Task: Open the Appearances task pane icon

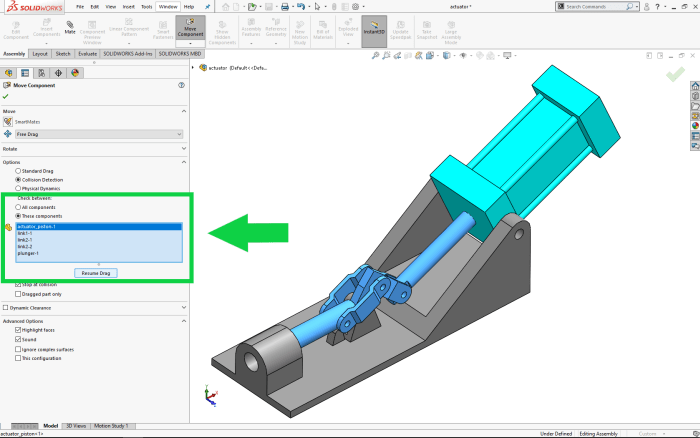Action: point(695,126)
